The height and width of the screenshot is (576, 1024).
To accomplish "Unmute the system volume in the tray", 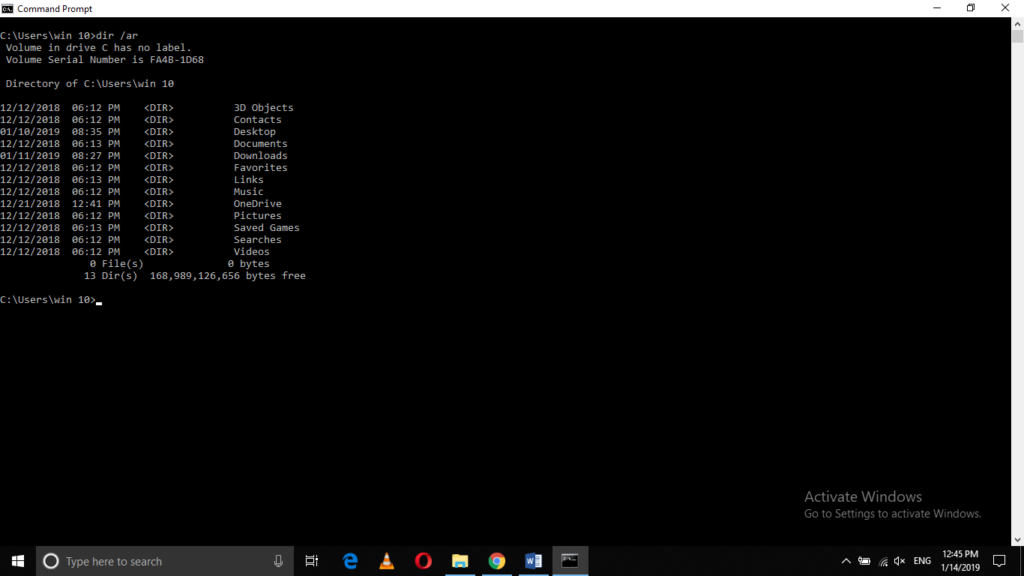I will point(898,561).
